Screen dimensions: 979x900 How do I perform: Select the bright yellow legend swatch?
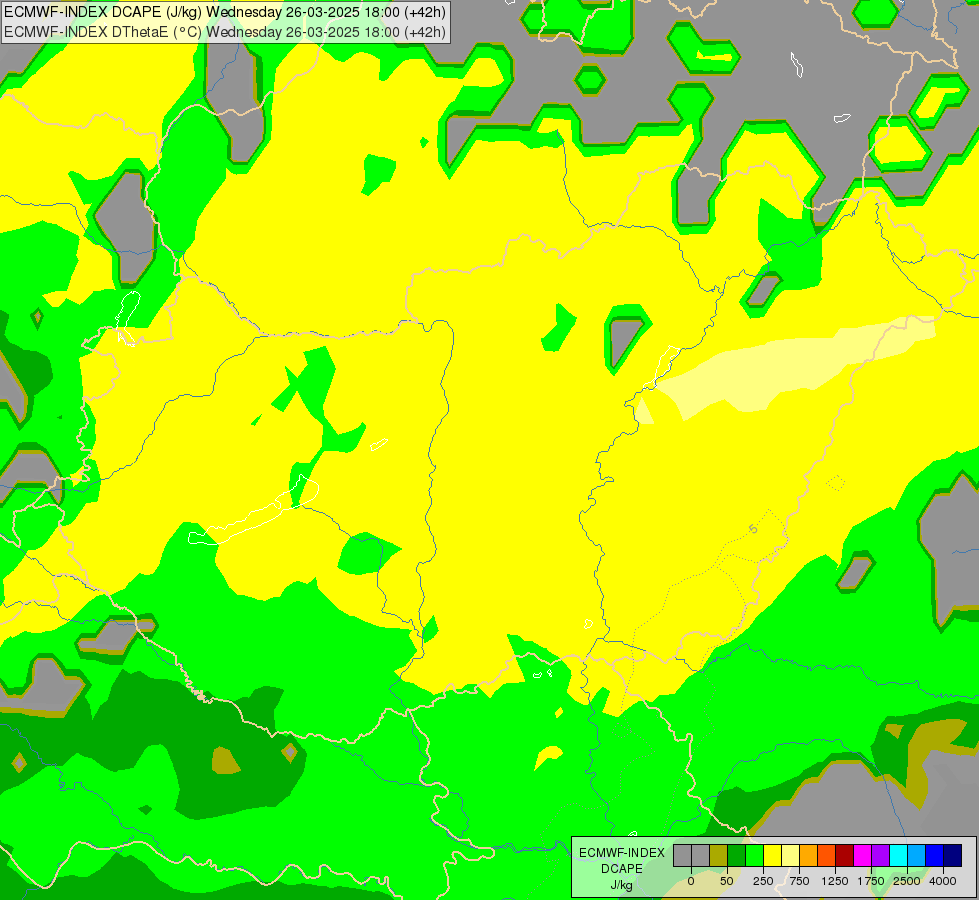(772, 856)
